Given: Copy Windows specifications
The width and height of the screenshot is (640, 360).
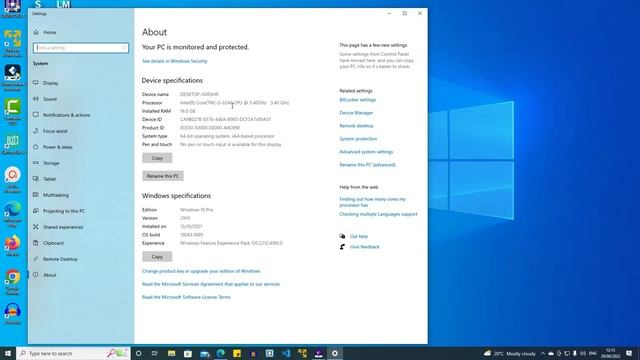Looking at the screenshot, I should click(157, 257).
